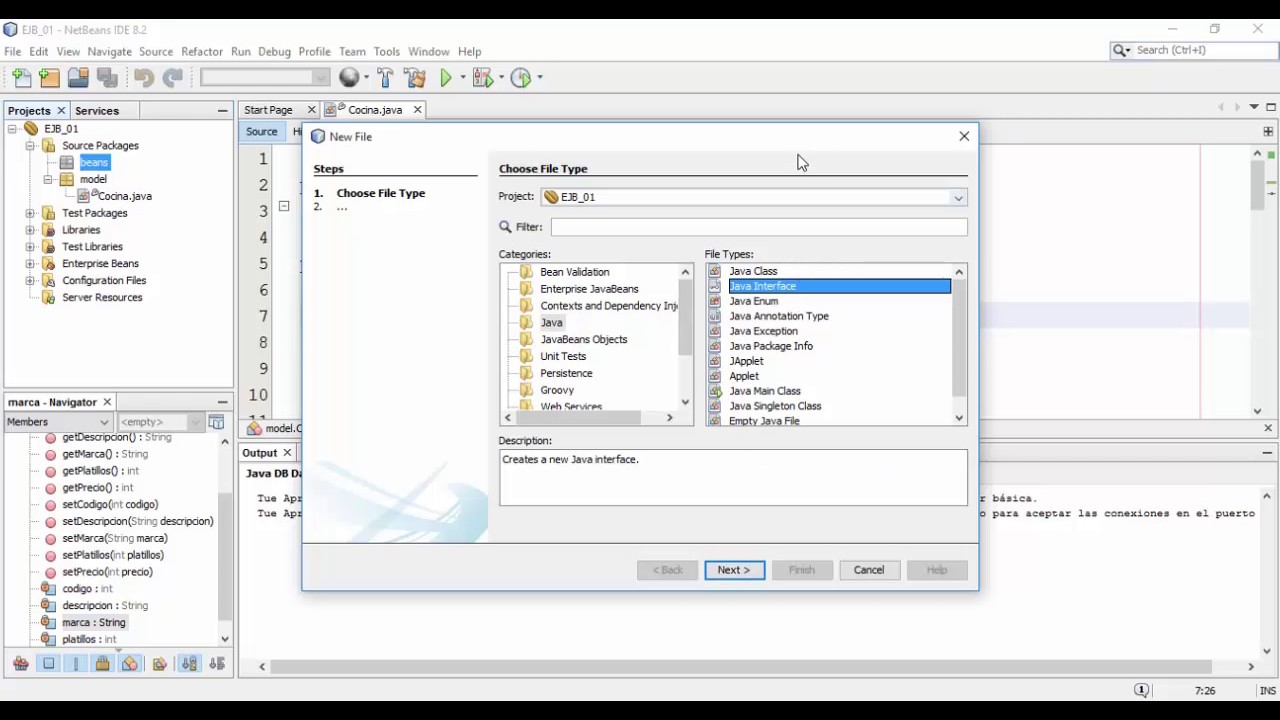Viewport: 1280px width, 720px height.
Task: Select setMarca(String marca) in Navigator
Action: [115, 538]
